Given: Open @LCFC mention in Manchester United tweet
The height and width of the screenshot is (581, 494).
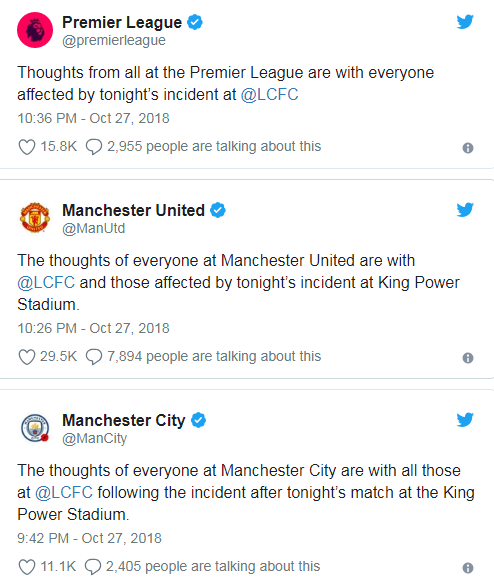Looking at the screenshot, I should click(46, 282).
